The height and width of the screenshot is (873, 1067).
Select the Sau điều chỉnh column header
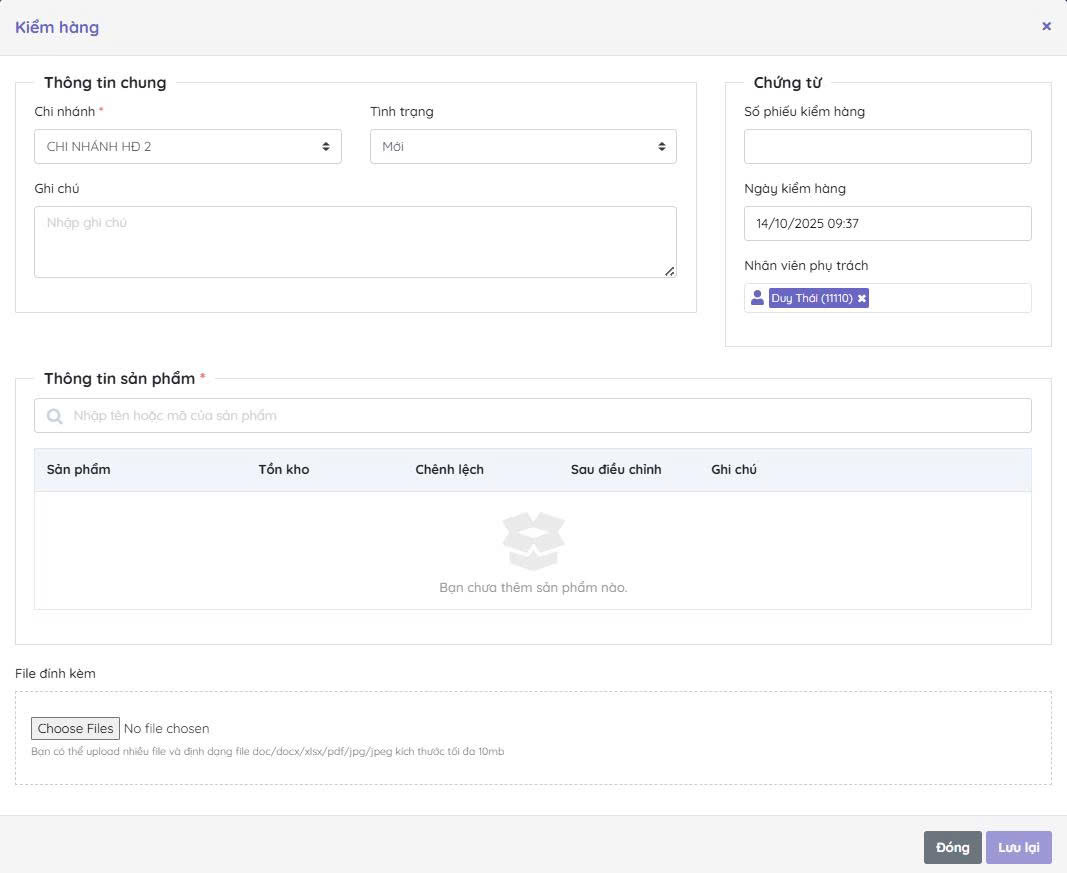(616, 470)
